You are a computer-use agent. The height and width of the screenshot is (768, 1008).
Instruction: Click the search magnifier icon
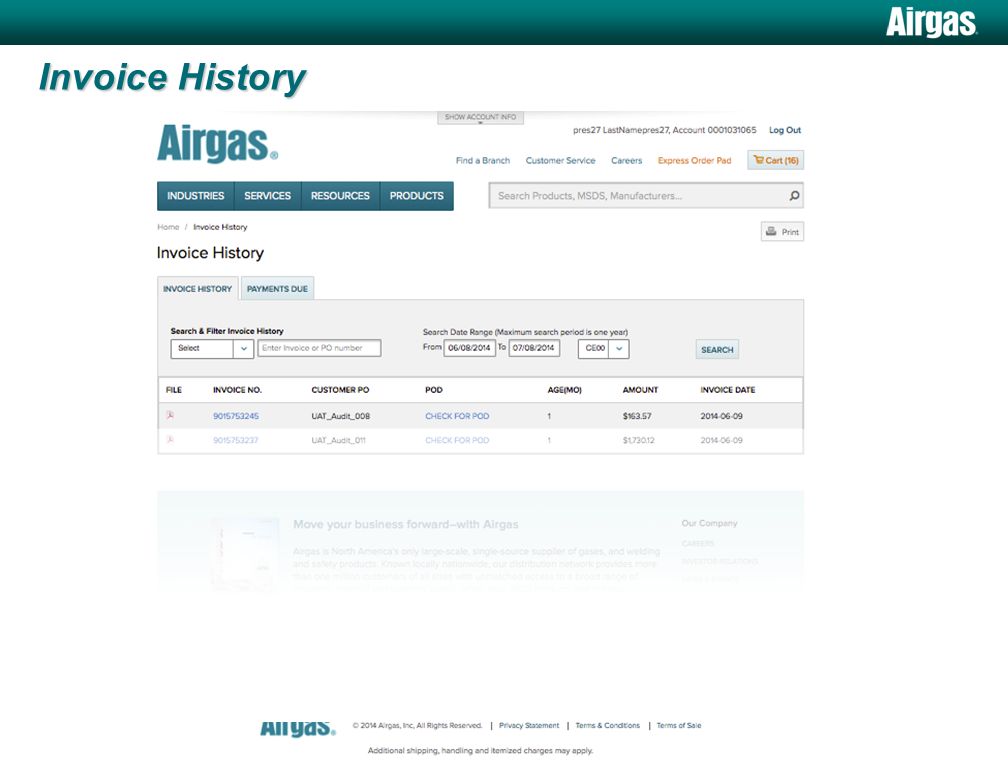[795, 195]
